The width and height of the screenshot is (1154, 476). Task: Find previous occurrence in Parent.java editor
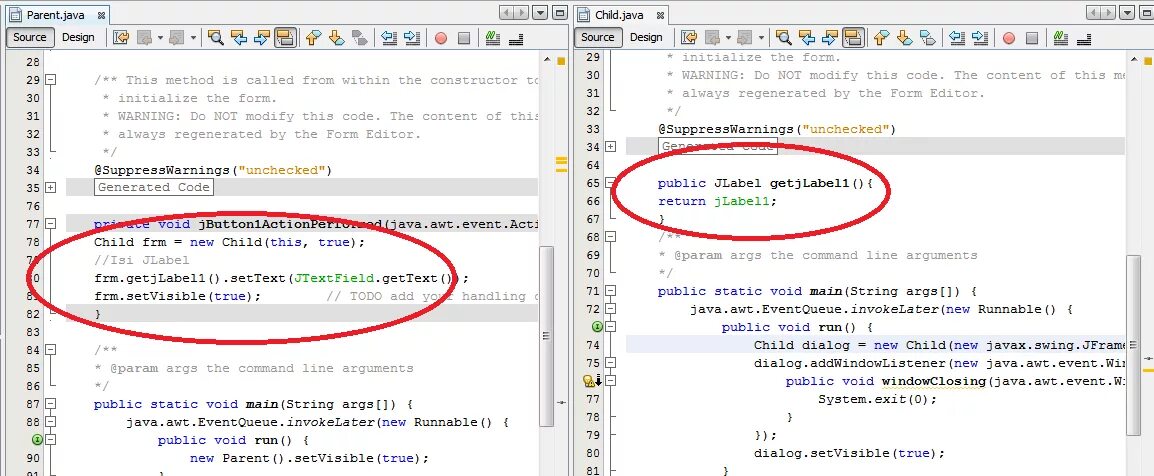[239, 38]
